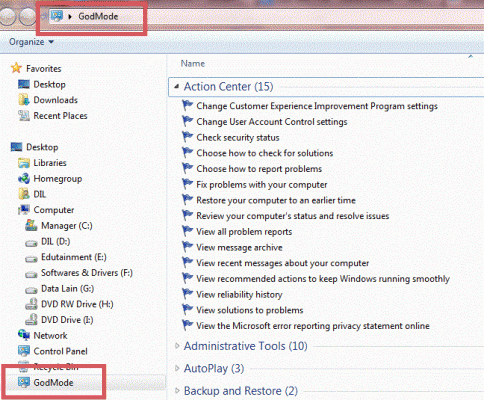
Task: Select Favorites in the navigation pane
Action: click(44, 69)
